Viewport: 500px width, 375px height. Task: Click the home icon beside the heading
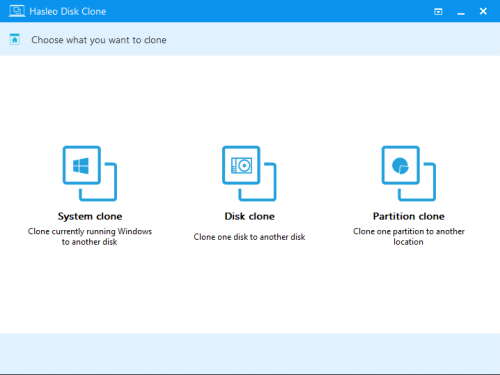pos(15,39)
